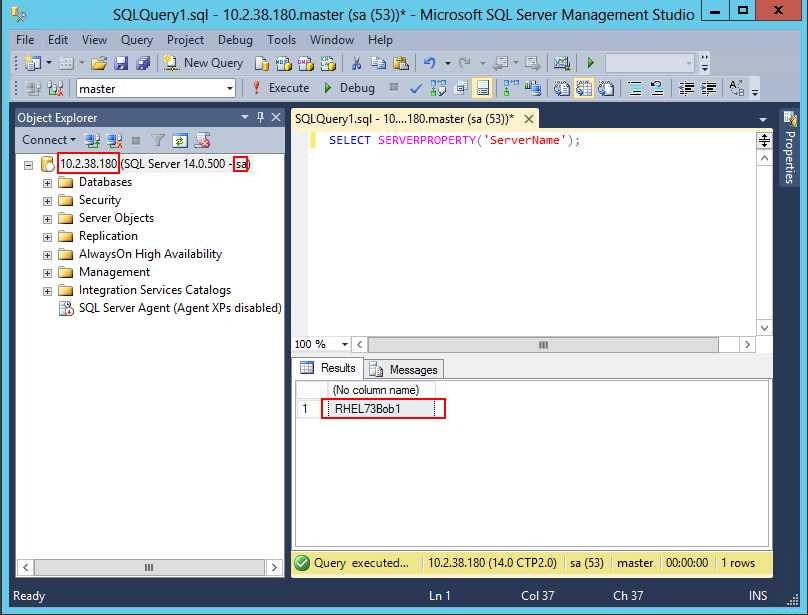Click the New Project toolbar icon
808x615 pixels.
tap(32, 63)
